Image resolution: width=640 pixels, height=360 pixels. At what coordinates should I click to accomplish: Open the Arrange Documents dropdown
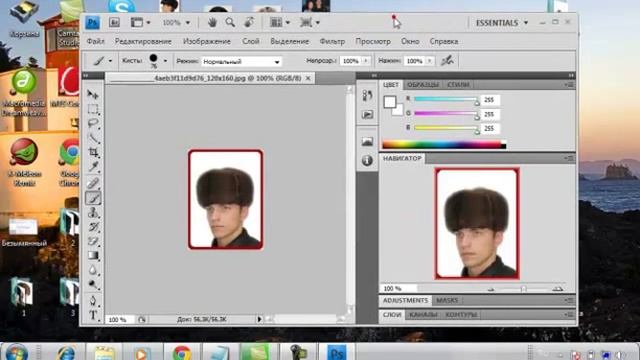point(280,22)
